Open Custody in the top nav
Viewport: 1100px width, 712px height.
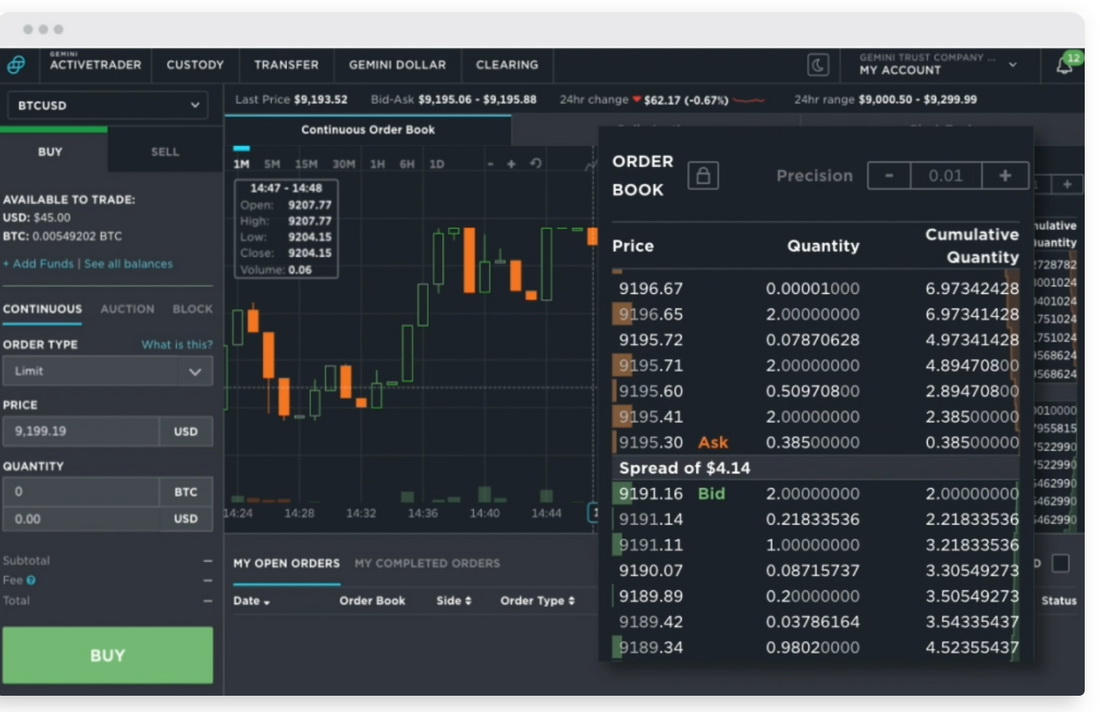(x=195, y=65)
